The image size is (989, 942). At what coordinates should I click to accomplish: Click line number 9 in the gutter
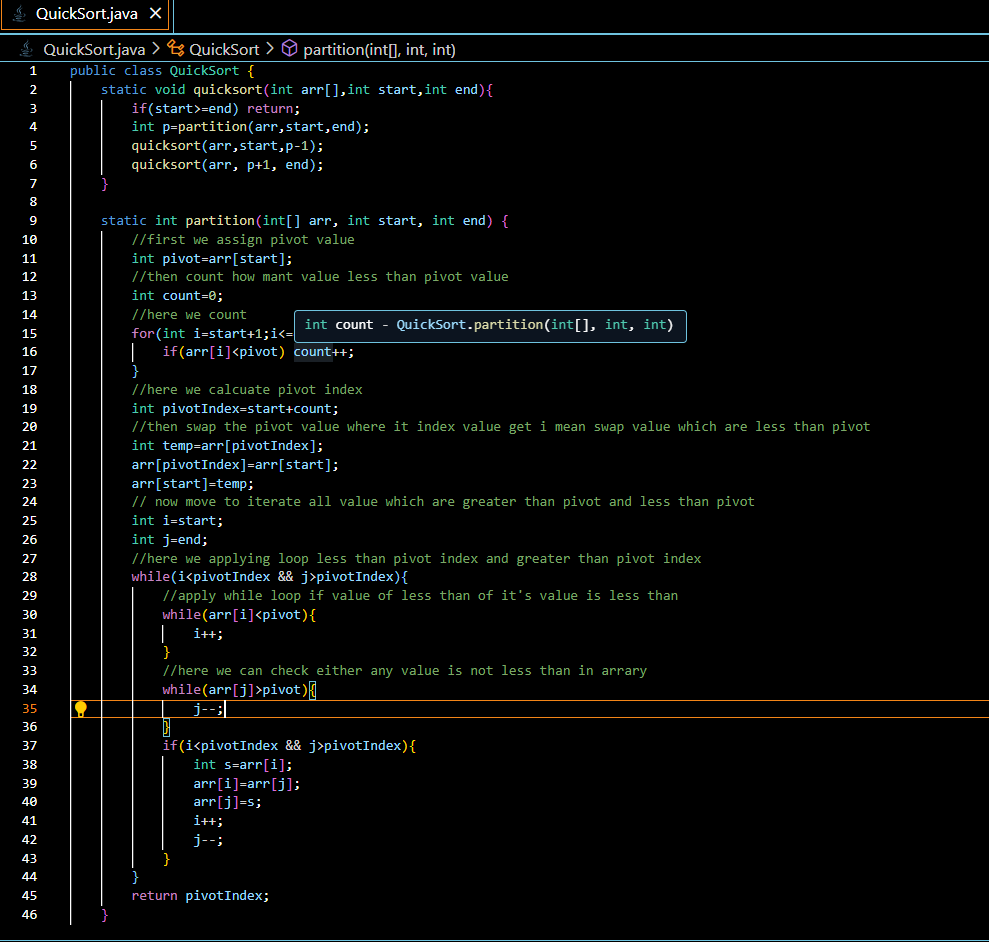(x=33, y=221)
